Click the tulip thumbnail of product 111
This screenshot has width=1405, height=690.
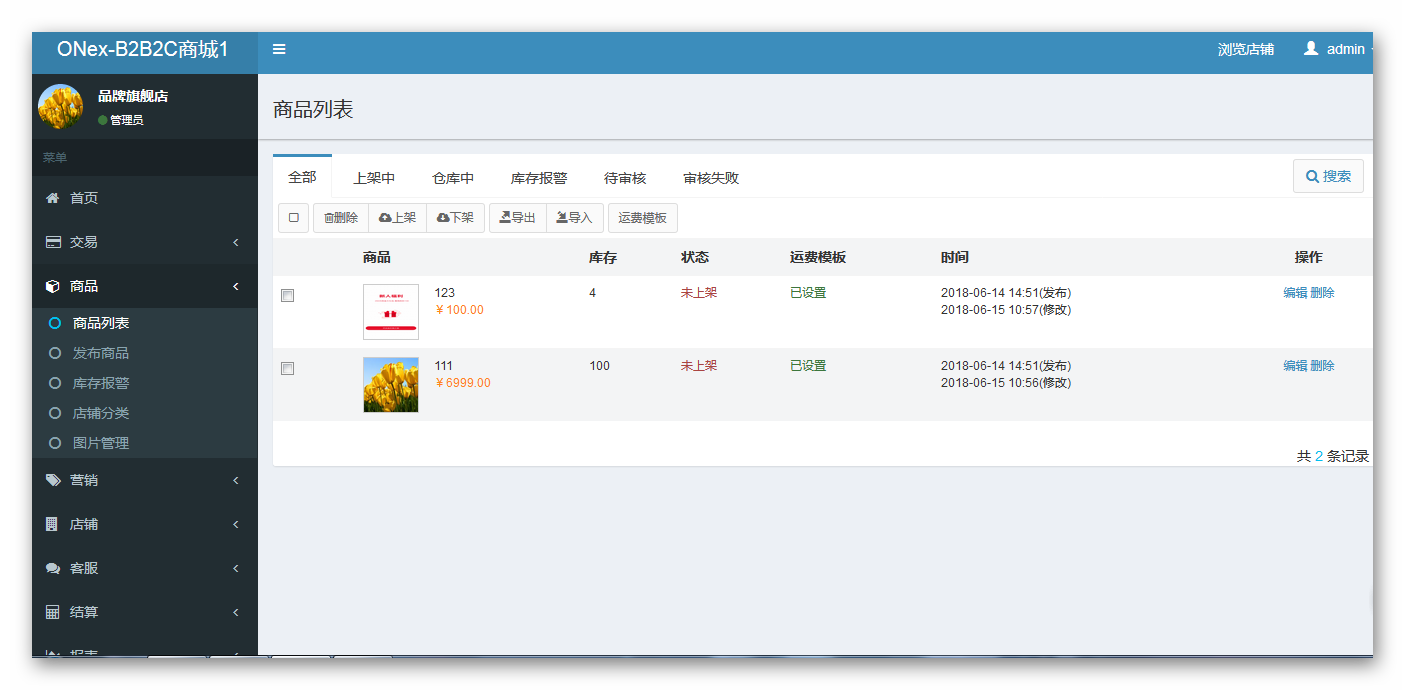391,385
